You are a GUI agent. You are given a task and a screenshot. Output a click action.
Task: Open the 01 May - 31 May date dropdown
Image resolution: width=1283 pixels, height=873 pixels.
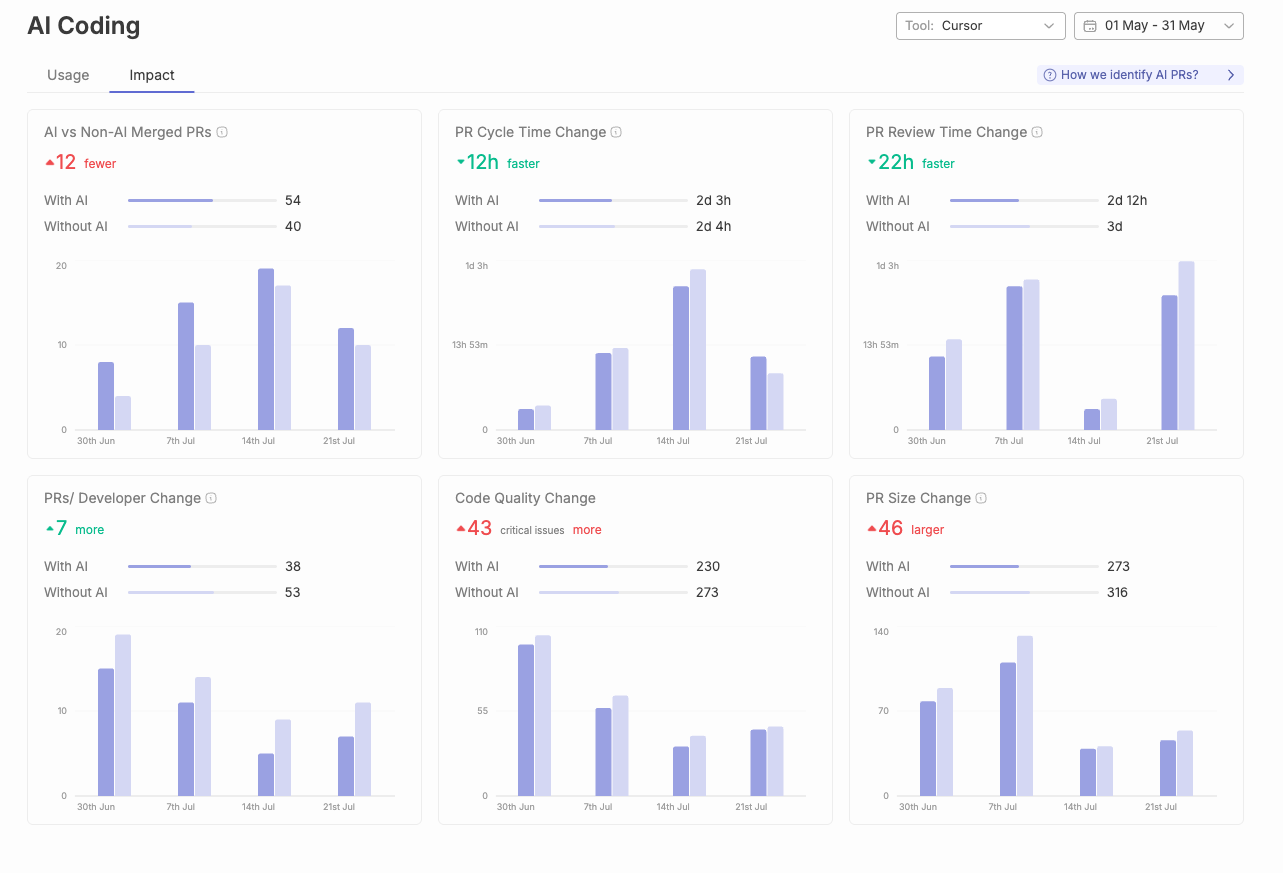pos(1158,26)
